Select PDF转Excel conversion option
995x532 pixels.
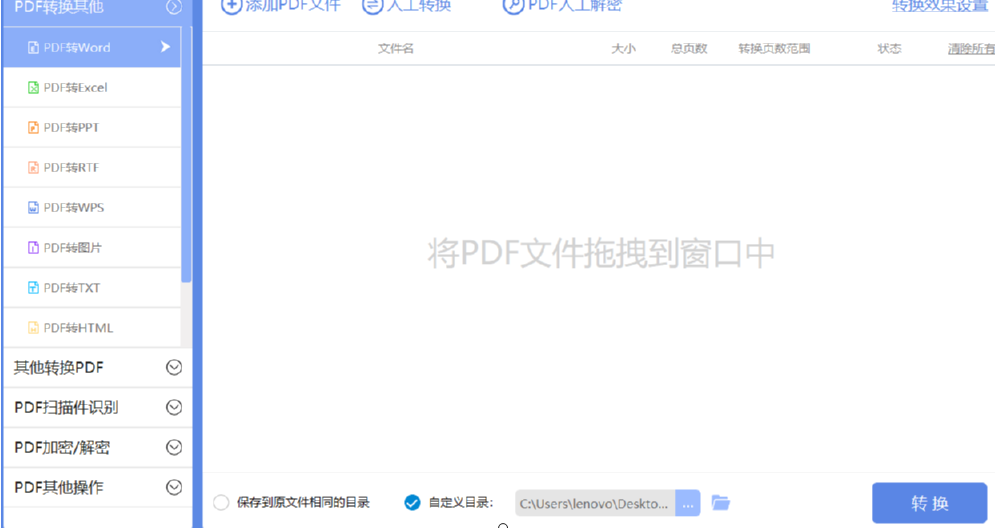(x=92, y=88)
